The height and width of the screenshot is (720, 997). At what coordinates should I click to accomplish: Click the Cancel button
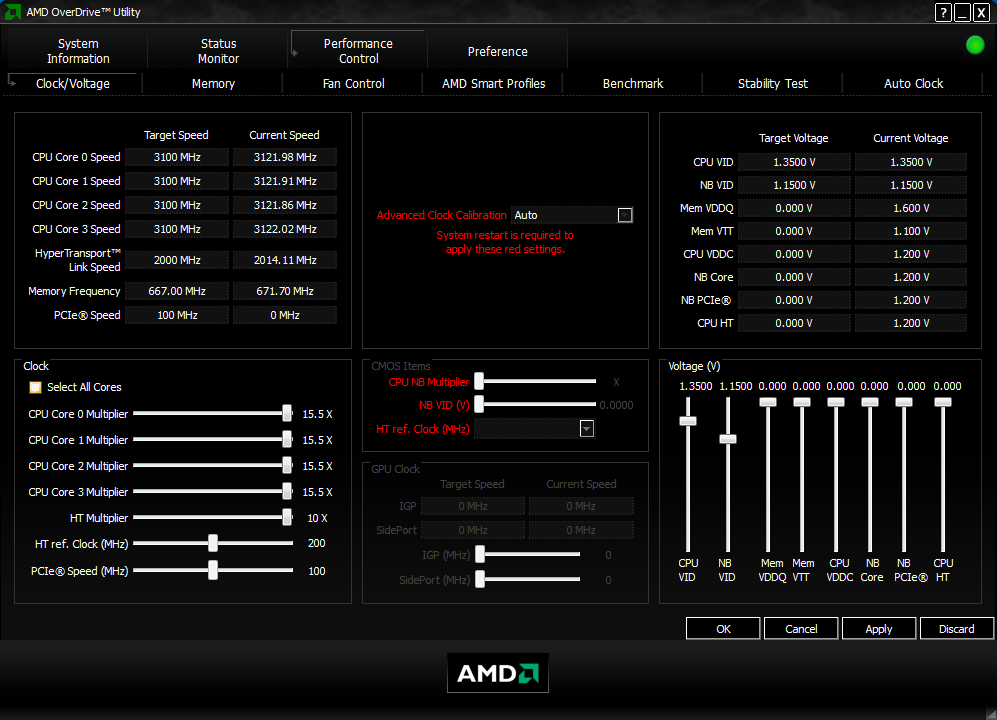801,628
